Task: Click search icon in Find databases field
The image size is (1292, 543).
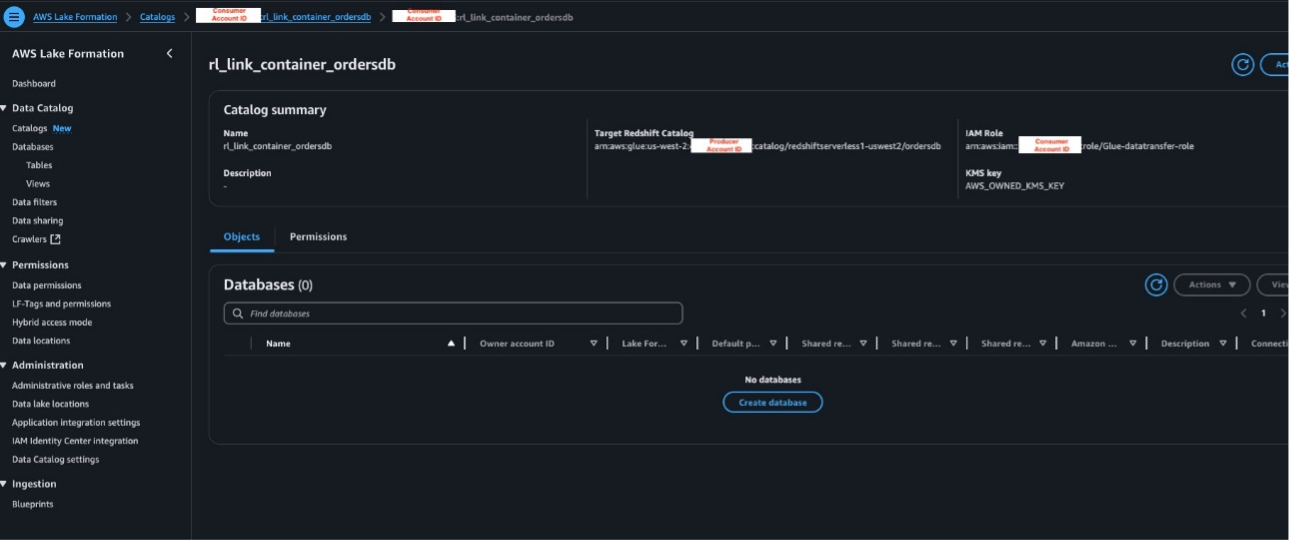Action: click(x=238, y=313)
